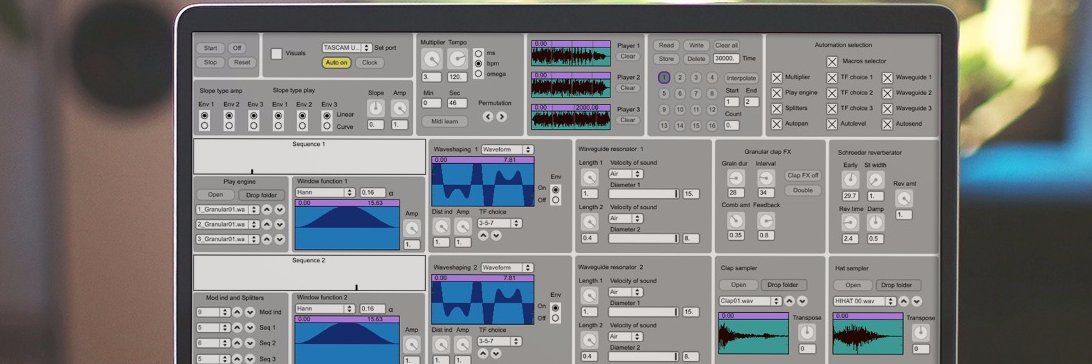The width and height of the screenshot is (1092, 364).
Task: Click the St width dial
Action: (x=875, y=180)
